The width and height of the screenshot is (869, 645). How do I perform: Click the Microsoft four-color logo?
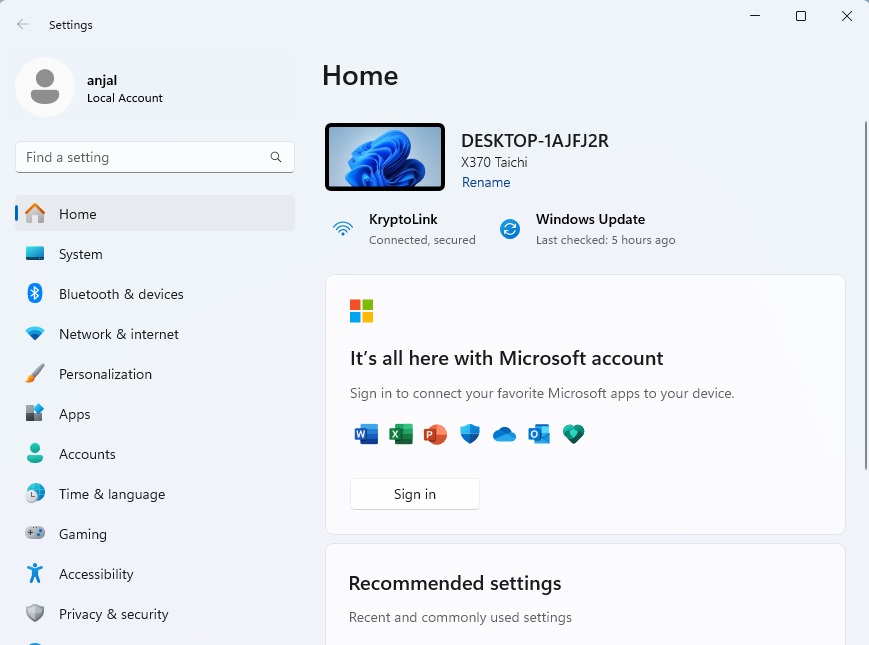coord(361,310)
